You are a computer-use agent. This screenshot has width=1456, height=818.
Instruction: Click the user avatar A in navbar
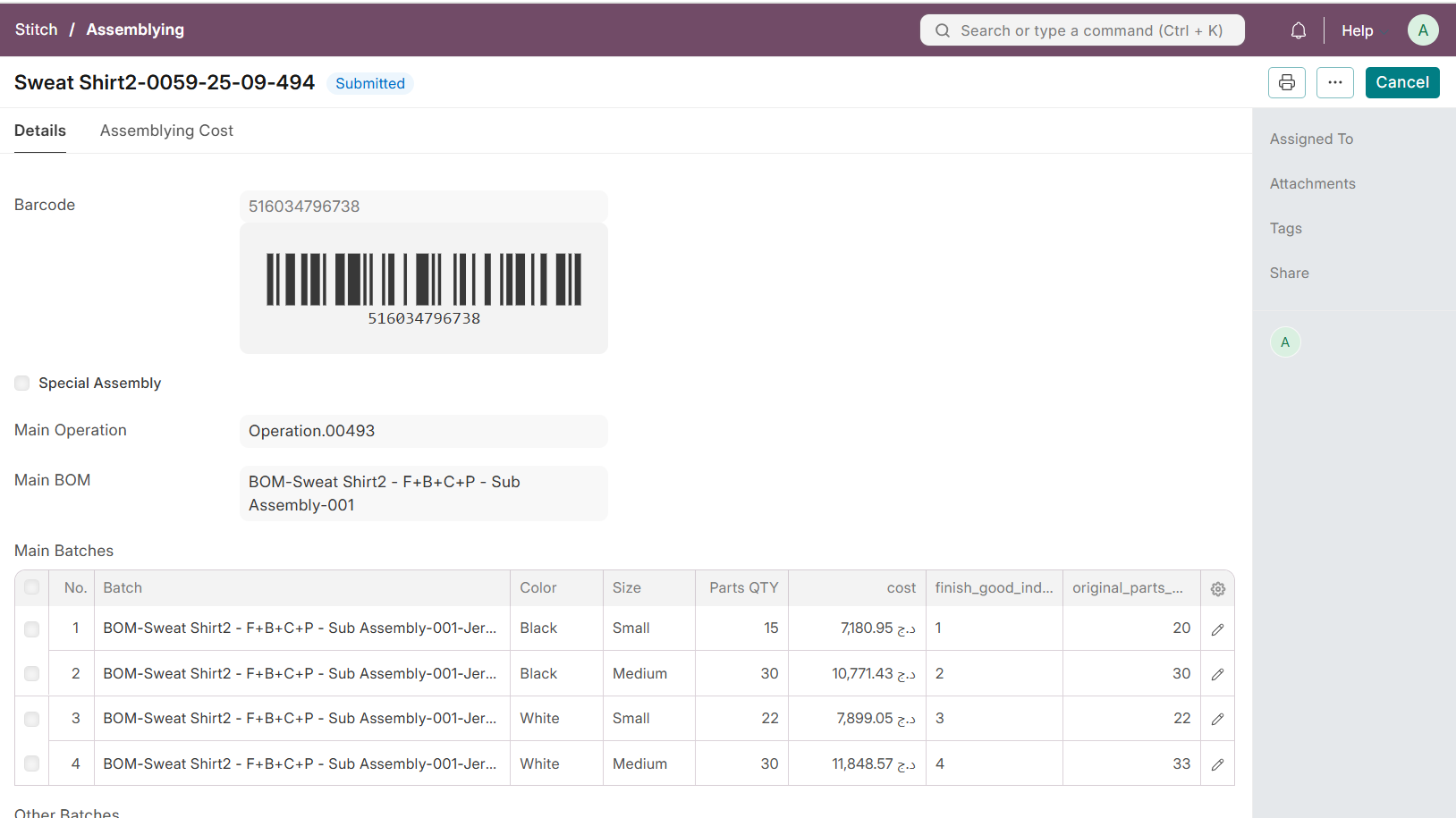click(1423, 30)
